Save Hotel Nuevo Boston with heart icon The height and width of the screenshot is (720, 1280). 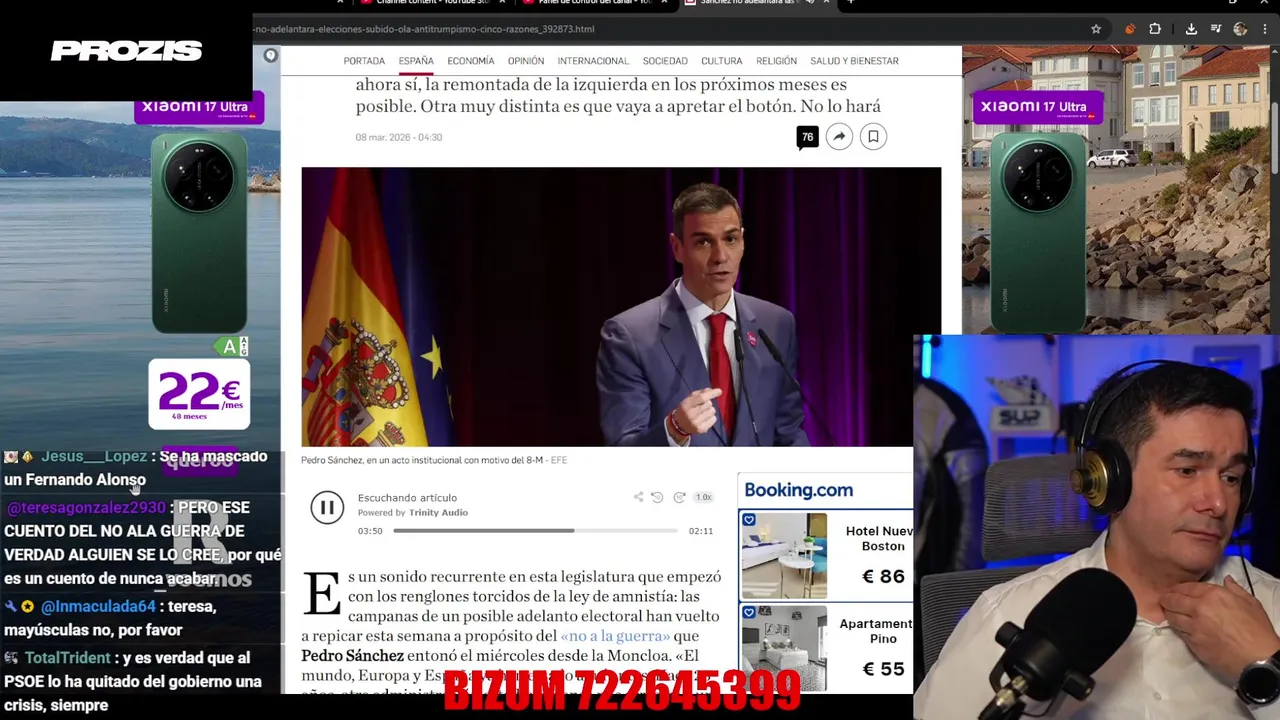749,520
